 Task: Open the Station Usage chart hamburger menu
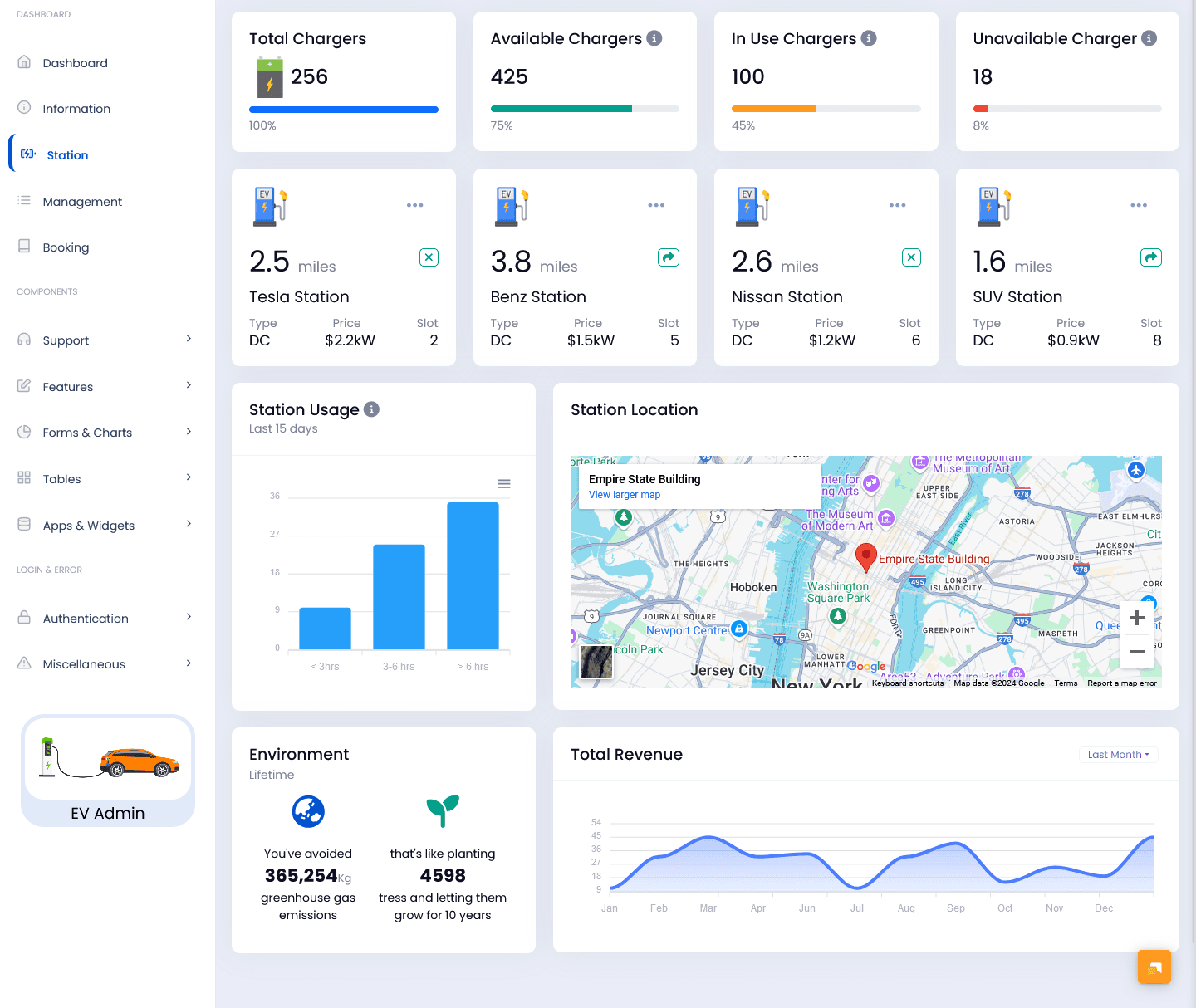(503, 483)
